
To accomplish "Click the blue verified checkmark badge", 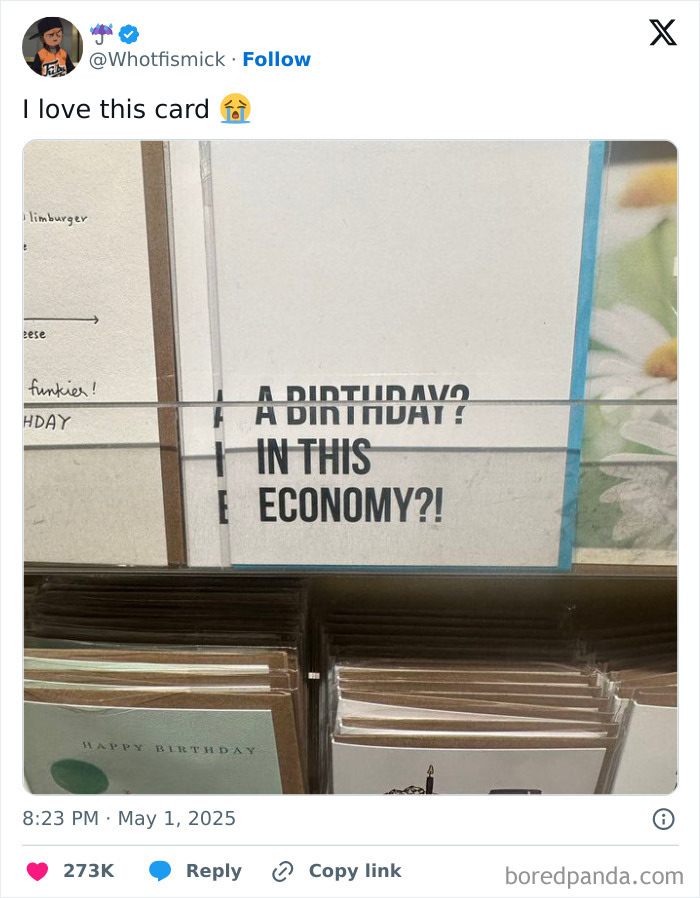I will [129, 34].
